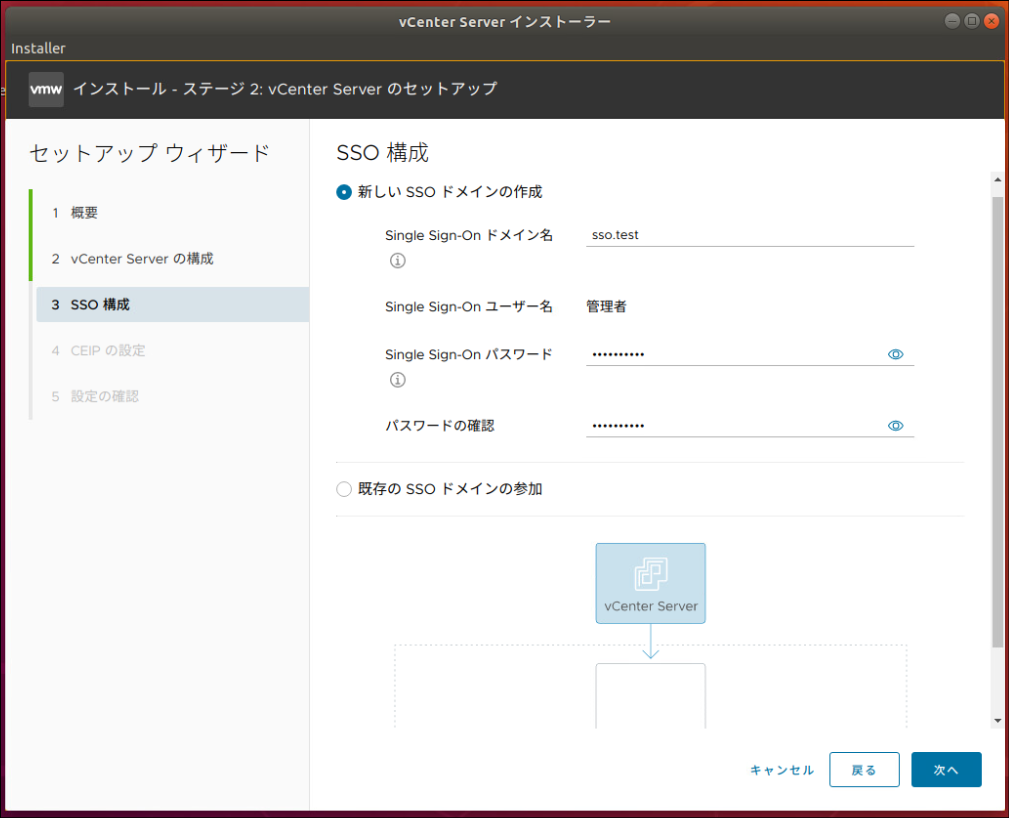1009x818 pixels.
Task: Close the vCenter Server installer window
Action: click(992, 21)
